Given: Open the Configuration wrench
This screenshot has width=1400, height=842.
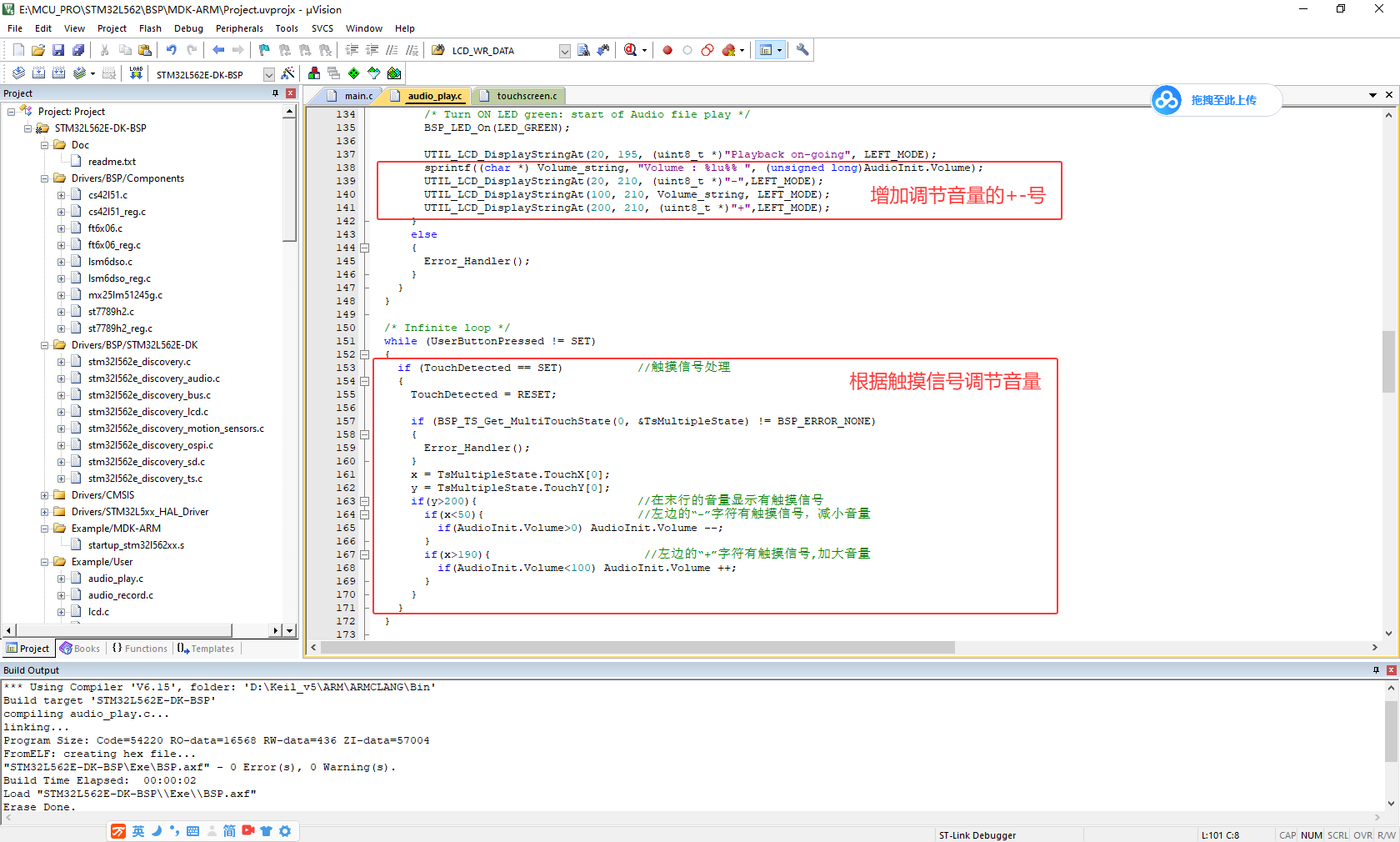Looking at the screenshot, I should pyautogui.click(x=802, y=50).
